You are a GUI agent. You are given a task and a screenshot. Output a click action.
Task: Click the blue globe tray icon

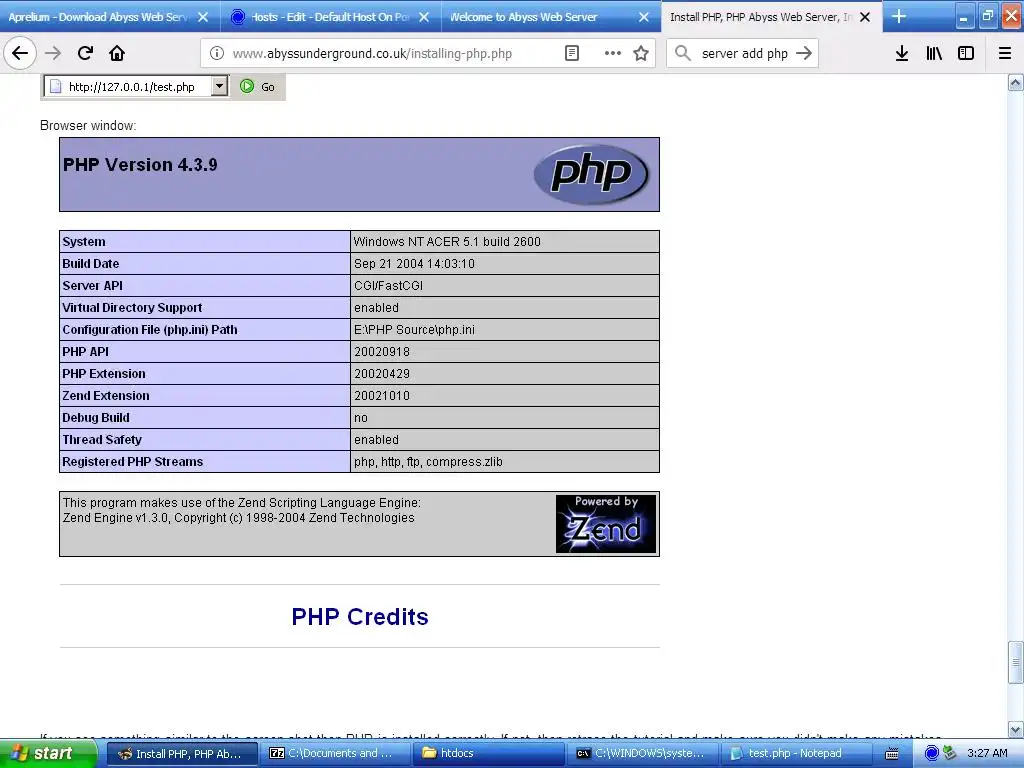(932, 753)
